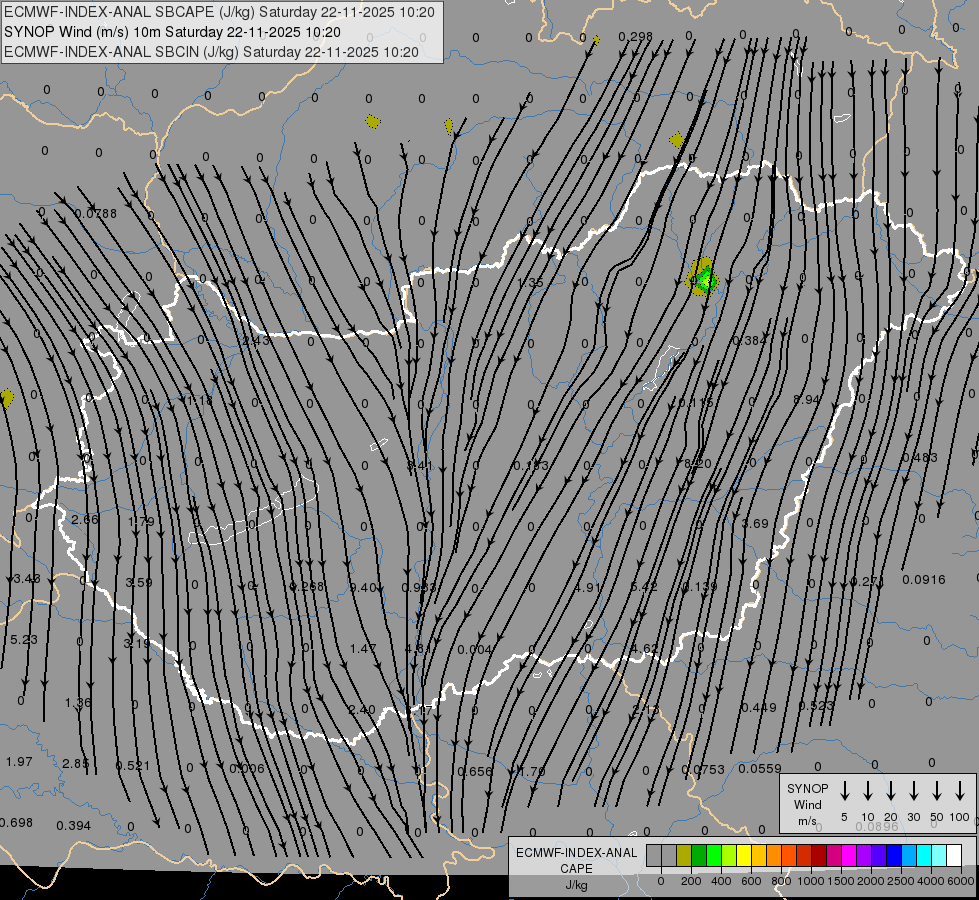Select the deep blue swatch before 2500
Viewport: 979px width, 900px height.
point(893,856)
